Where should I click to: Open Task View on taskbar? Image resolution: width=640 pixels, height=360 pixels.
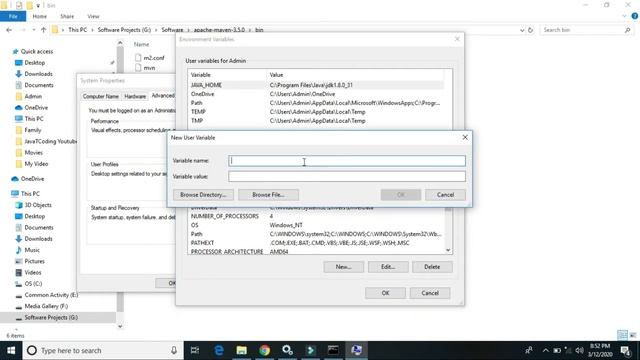coord(195,350)
